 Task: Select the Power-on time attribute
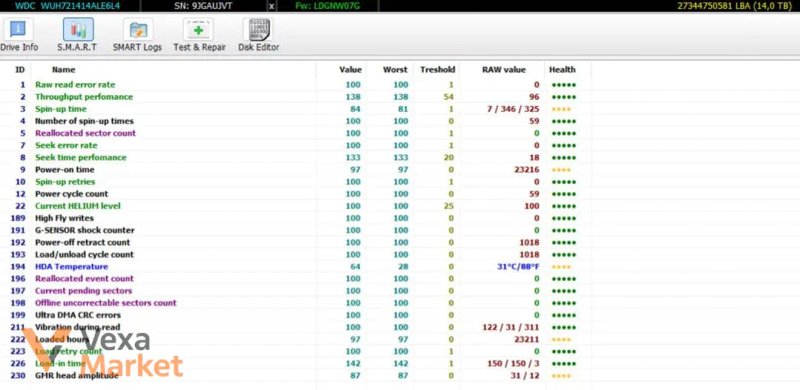pos(64,170)
